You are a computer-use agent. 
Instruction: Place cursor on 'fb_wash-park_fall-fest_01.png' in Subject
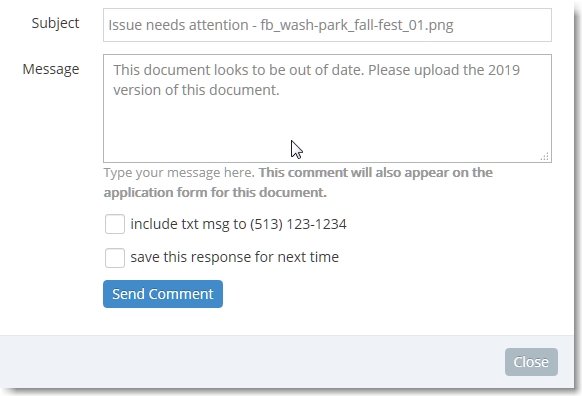(357, 25)
